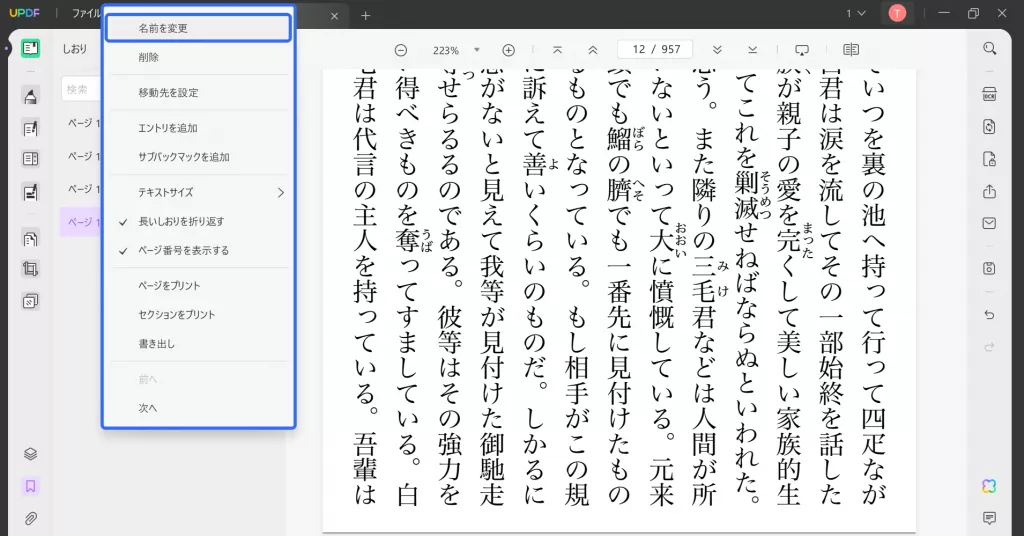Viewport: 1024px width, 536px height.
Task: Open the Protect PDF lock icon
Action: pyautogui.click(x=989, y=159)
